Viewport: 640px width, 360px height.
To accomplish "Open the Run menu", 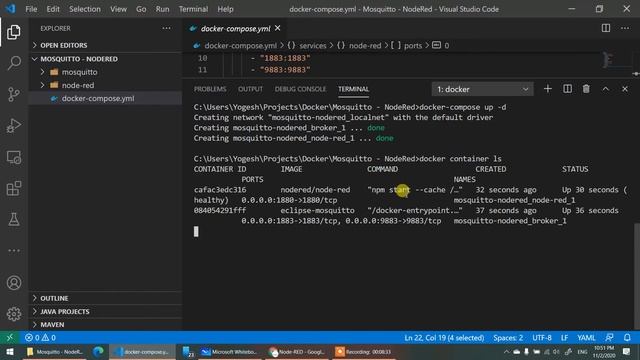I will coord(162,9).
